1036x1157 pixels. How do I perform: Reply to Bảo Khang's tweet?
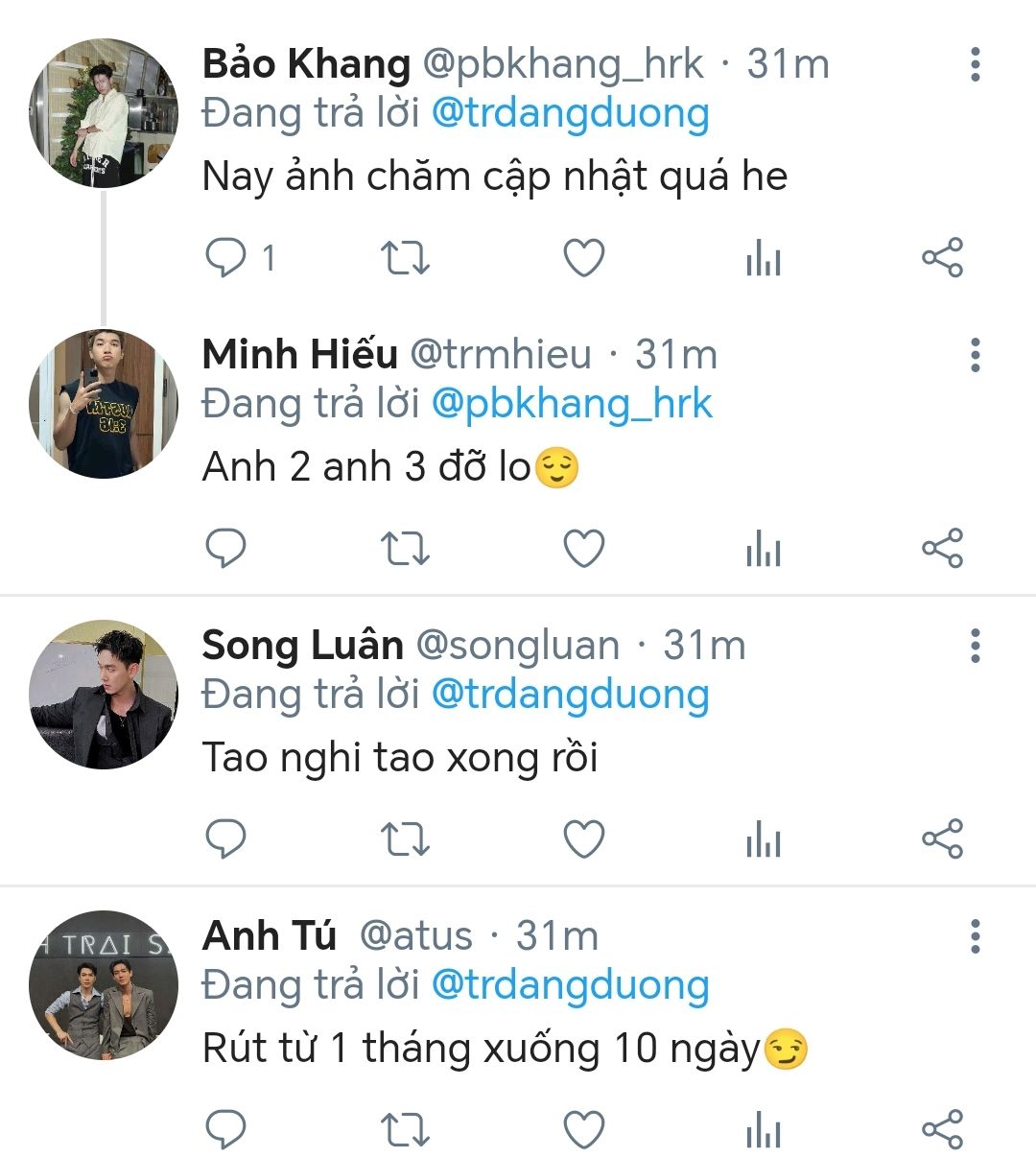point(227,258)
